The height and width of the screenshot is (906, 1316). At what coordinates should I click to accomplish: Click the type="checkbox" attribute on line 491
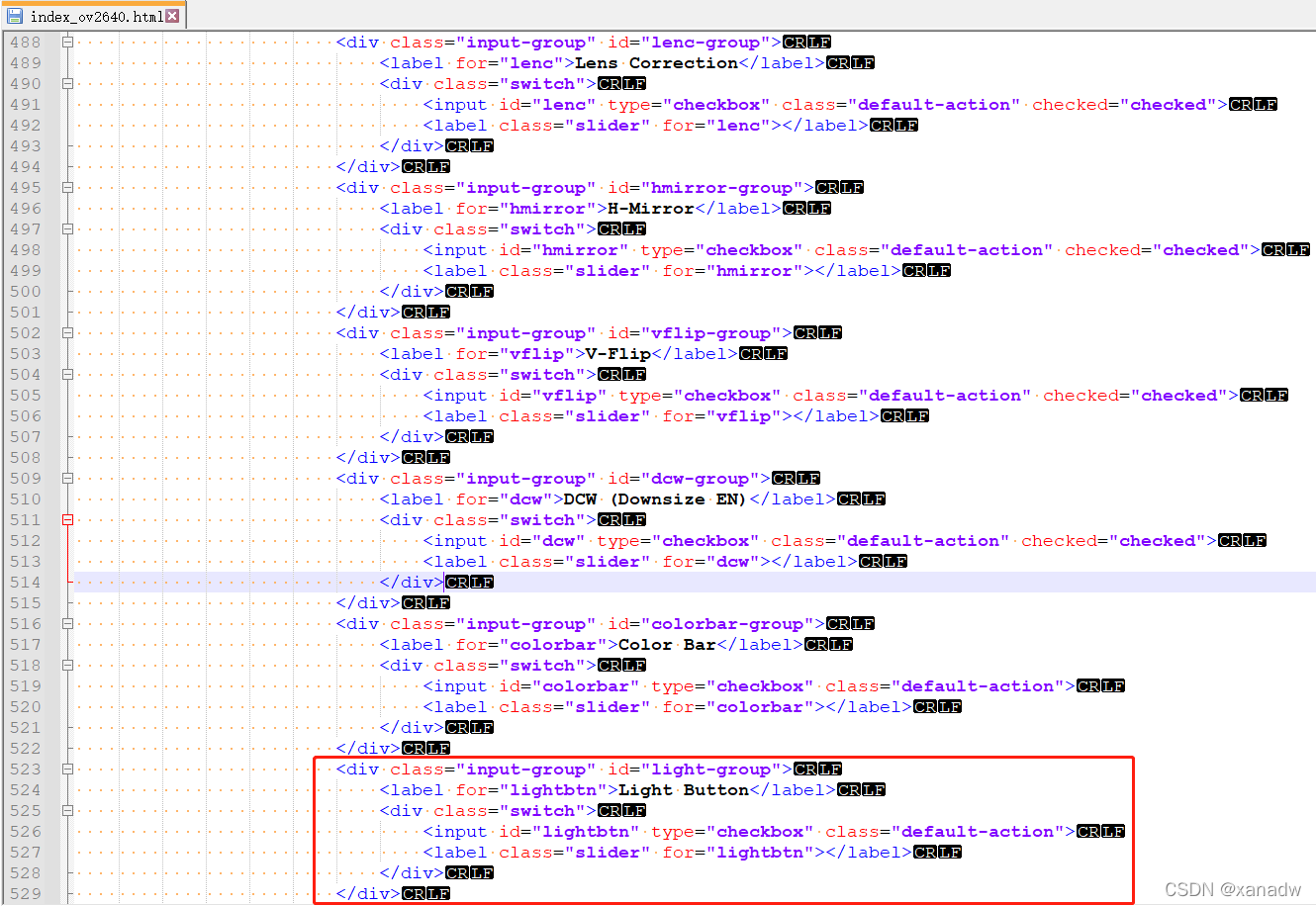click(x=689, y=105)
